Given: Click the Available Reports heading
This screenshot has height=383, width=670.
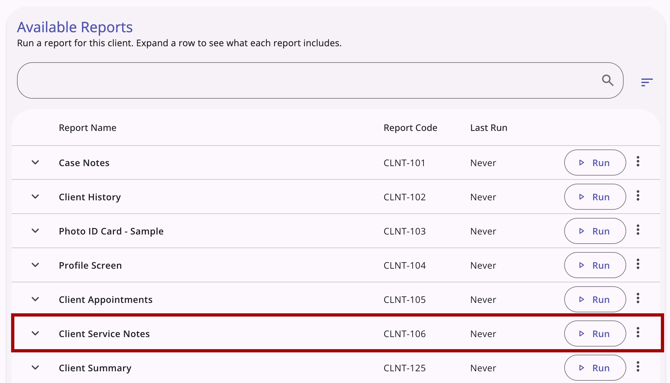Looking at the screenshot, I should click(75, 27).
